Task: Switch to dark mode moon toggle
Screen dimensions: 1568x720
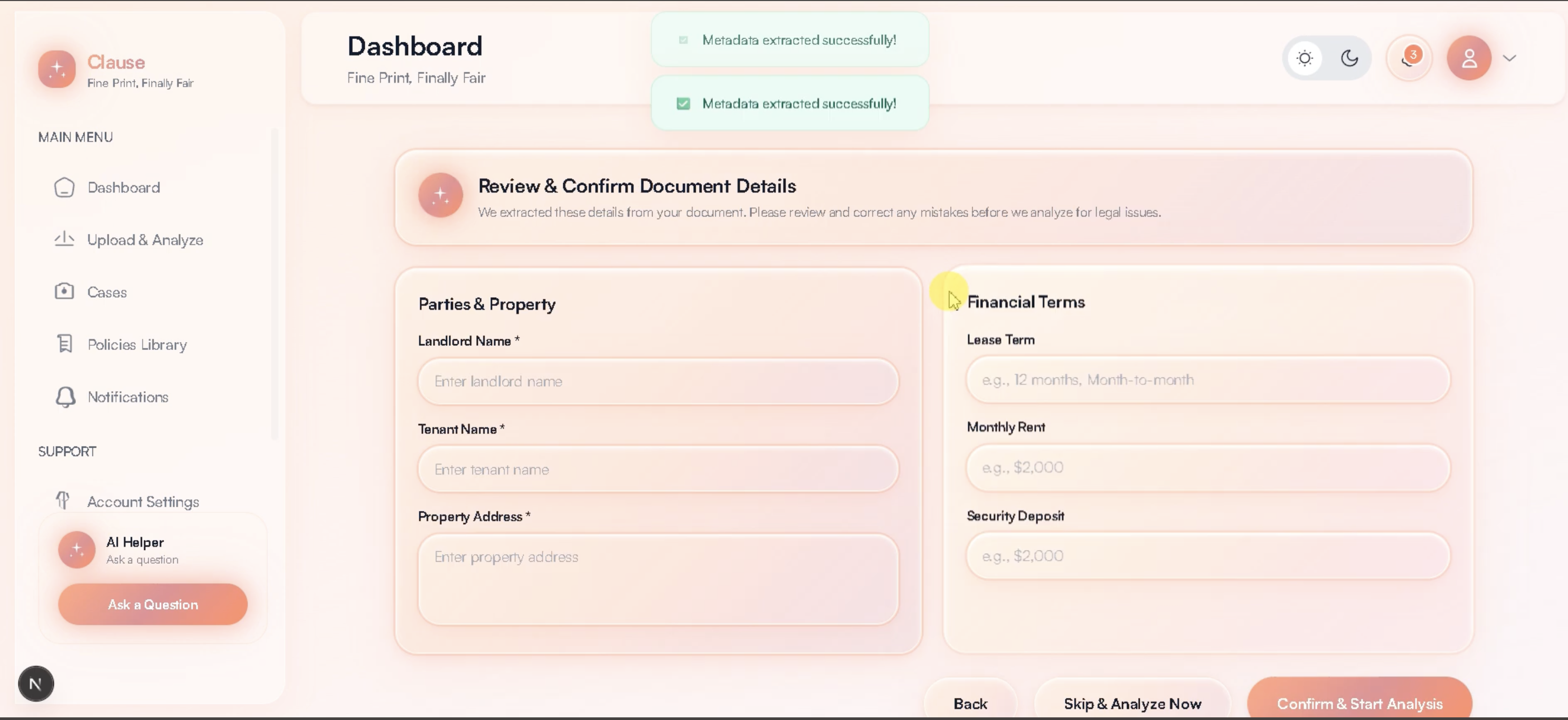Action: click(1349, 59)
